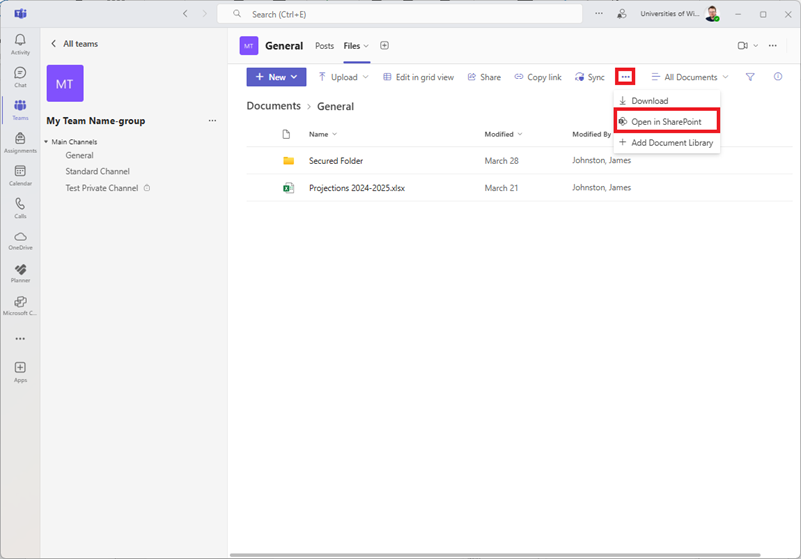Image resolution: width=801 pixels, height=559 pixels.
Task: Collapse the Main Channels section
Action: point(46,142)
